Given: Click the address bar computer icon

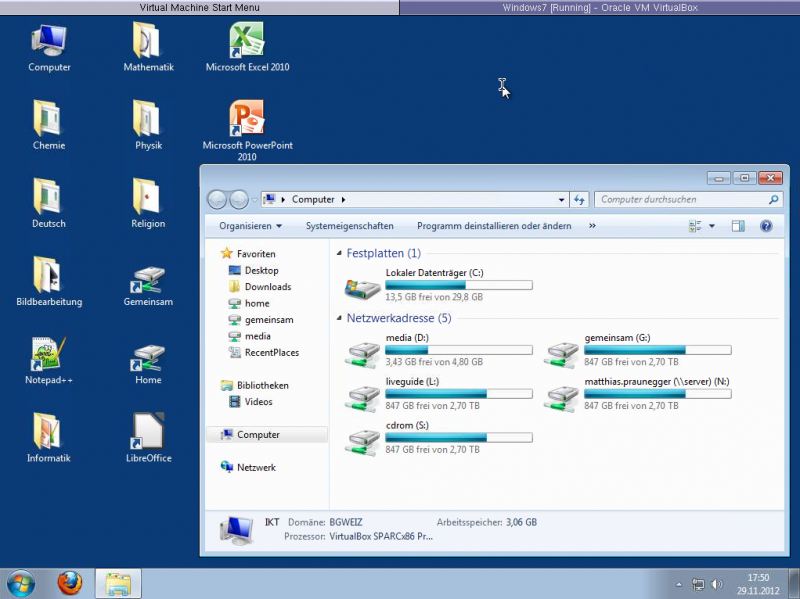Looking at the screenshot, I should click(270, 199).
